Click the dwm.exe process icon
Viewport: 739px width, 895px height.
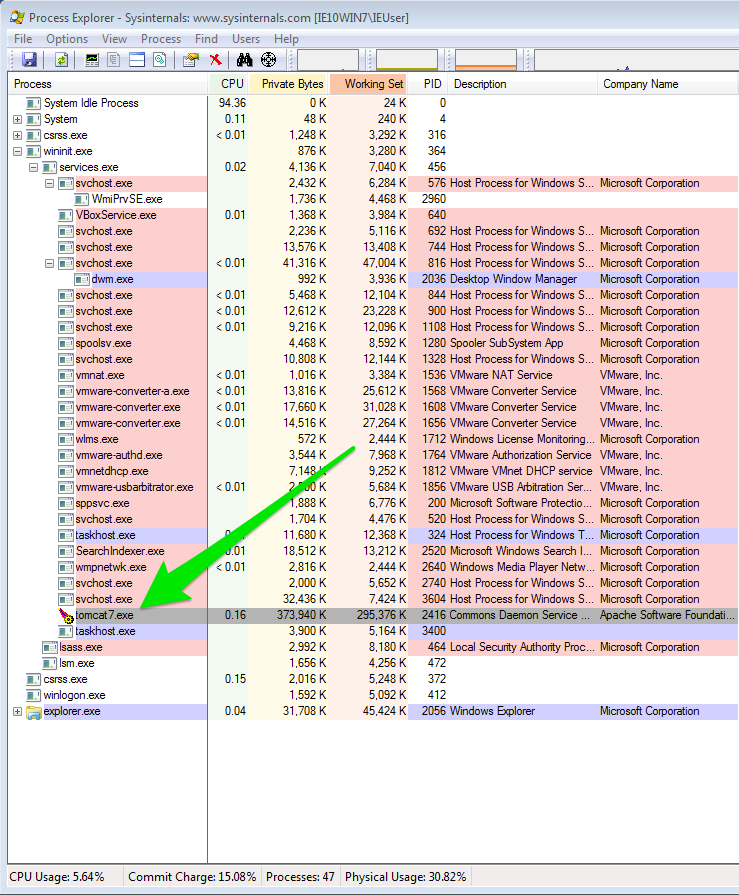coord(82,279)
